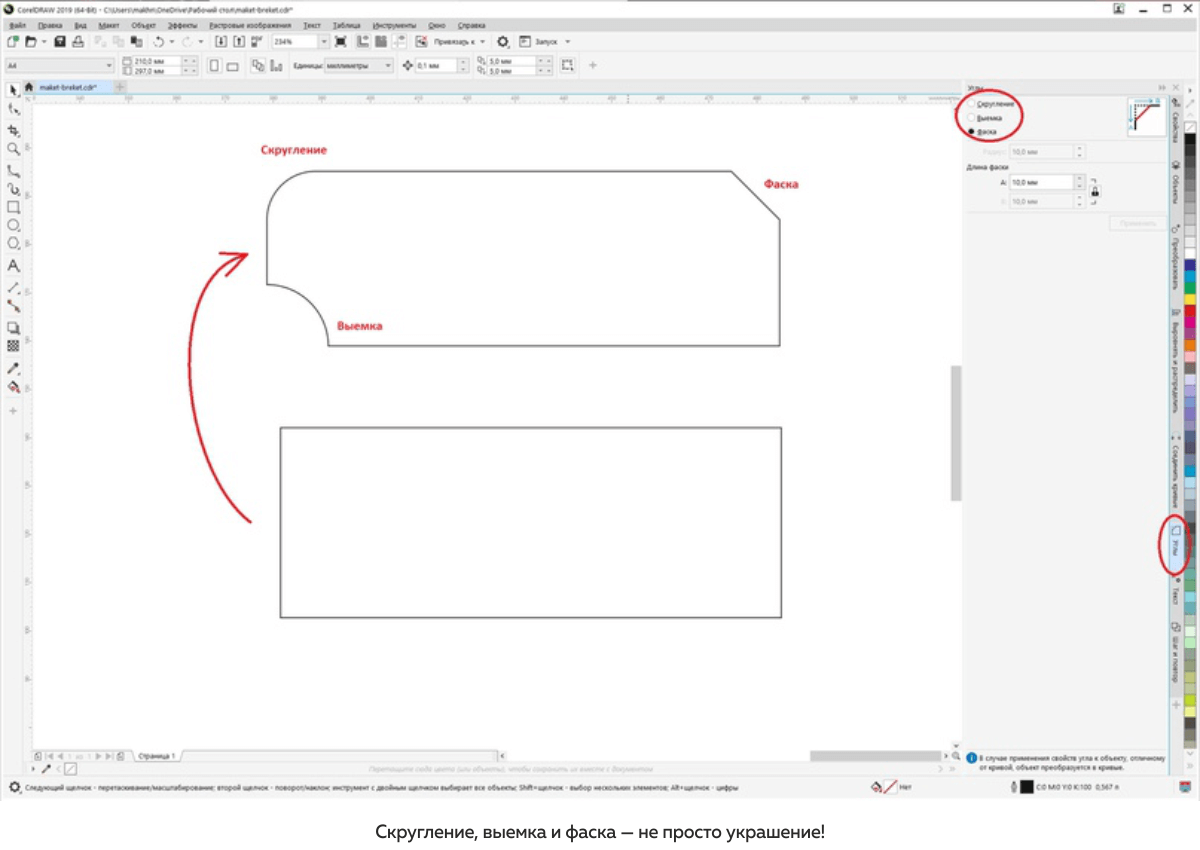
Task: Collapse the Углы docker with arrows
Action: (1162, 87)
